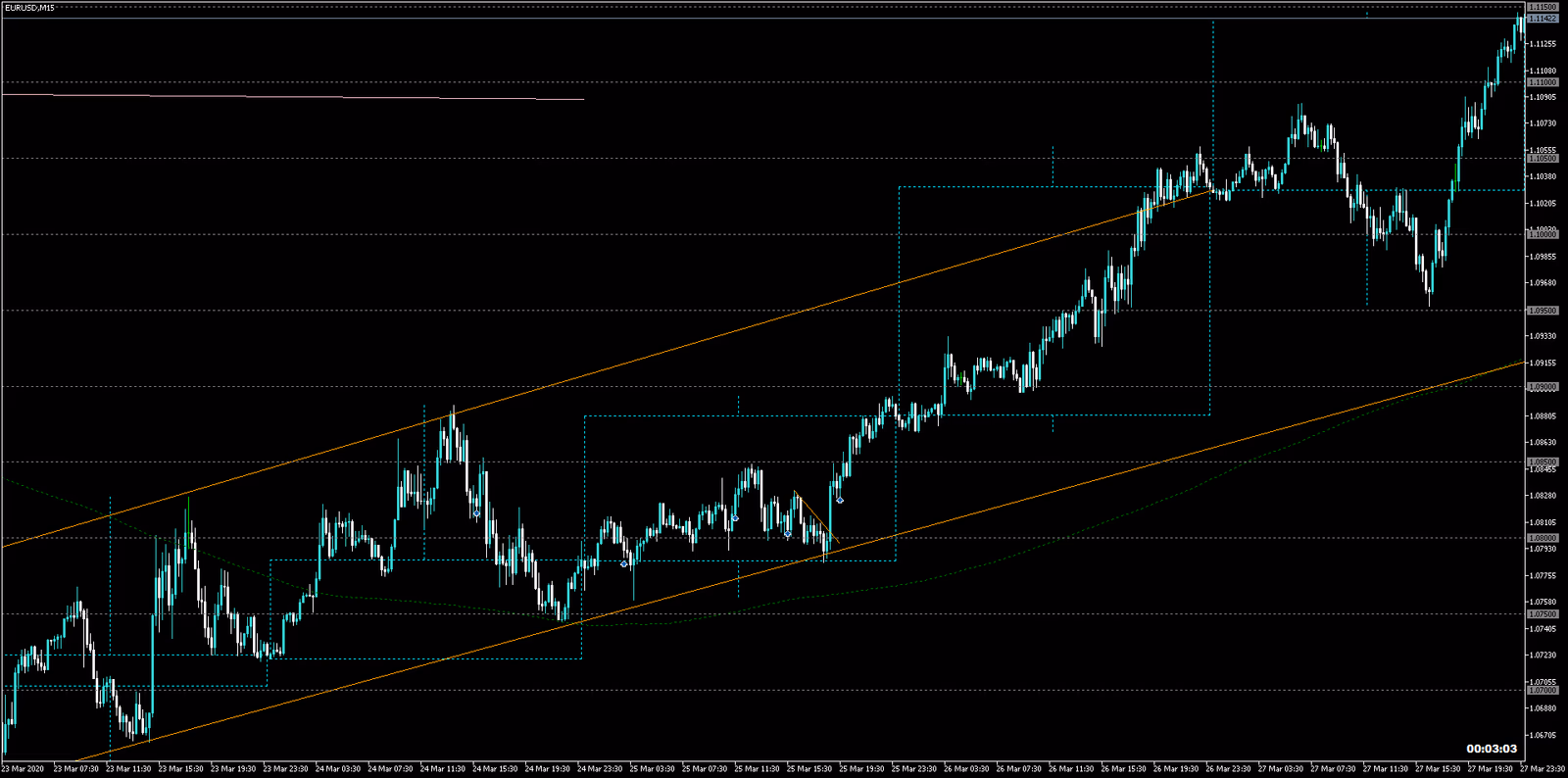The image size is (1568, 778).
Task: Select the 1.07000 price level label
Action: tap(1543, 691)
